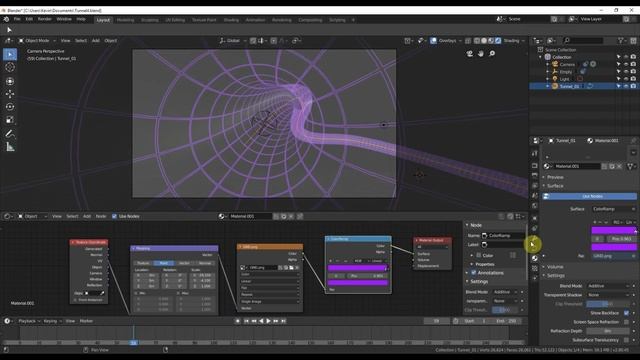Hide the Light object via eye icon
This screenshot has width=640, height=360.
626,79
